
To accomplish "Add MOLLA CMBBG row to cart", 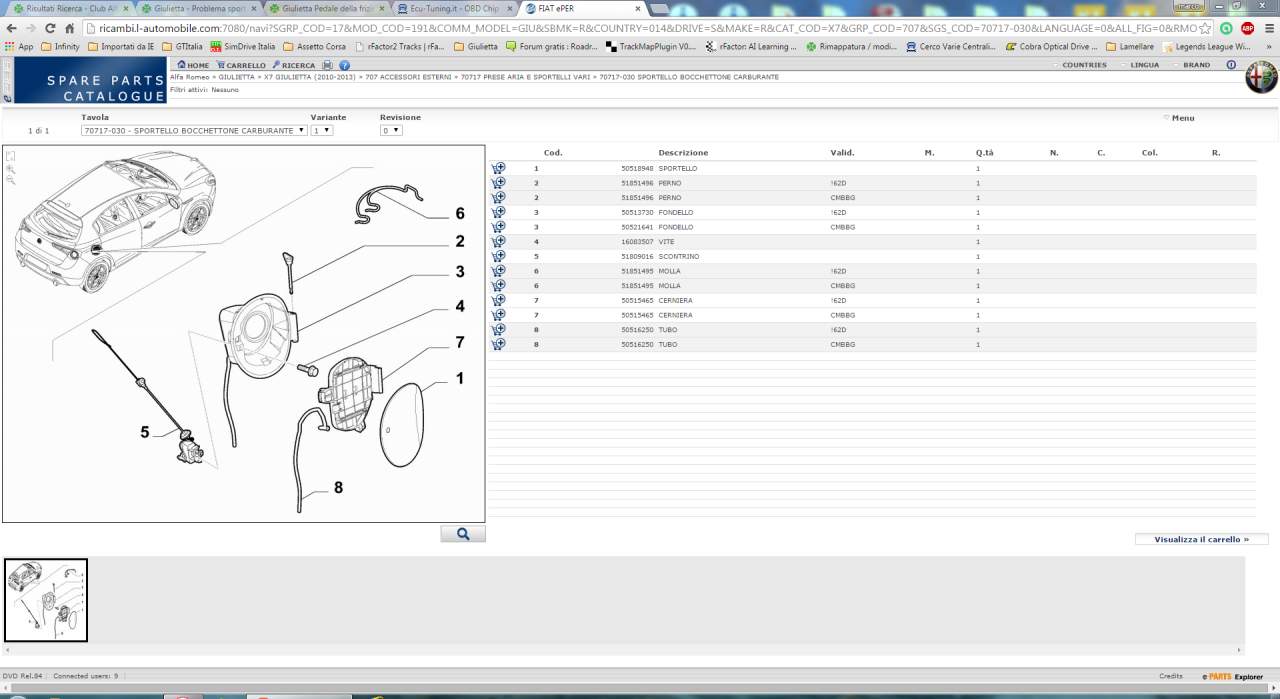I will [498, 285].
